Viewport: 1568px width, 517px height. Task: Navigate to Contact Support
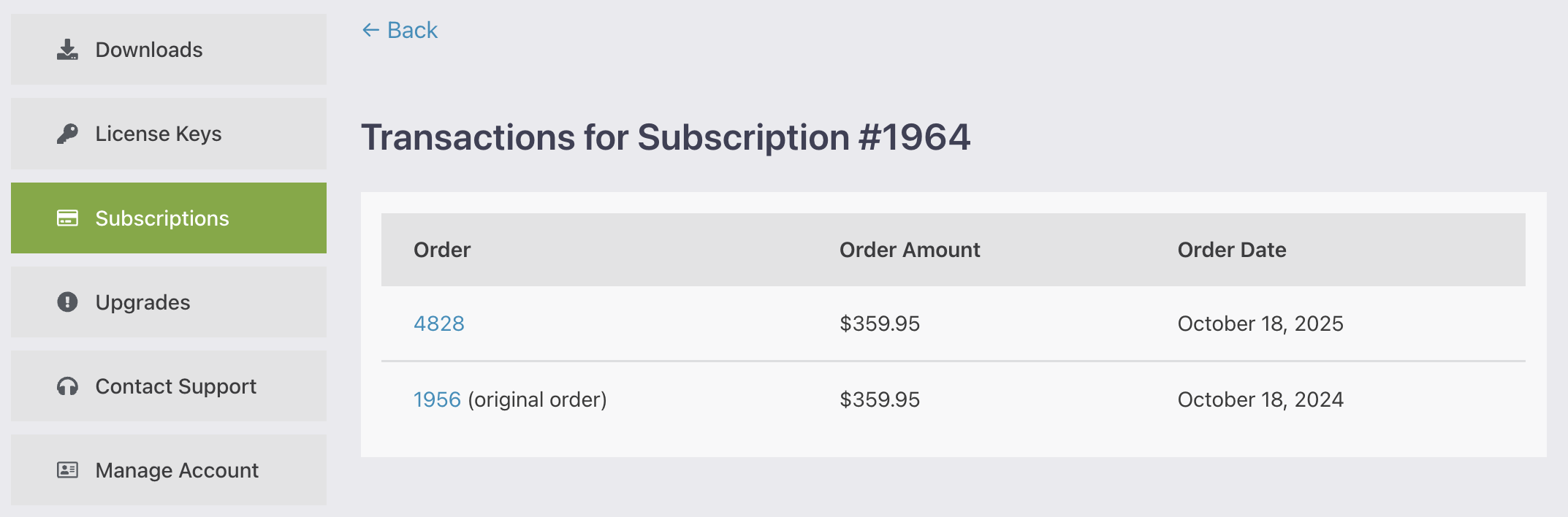pyautogui.click(x=175, y=386)
